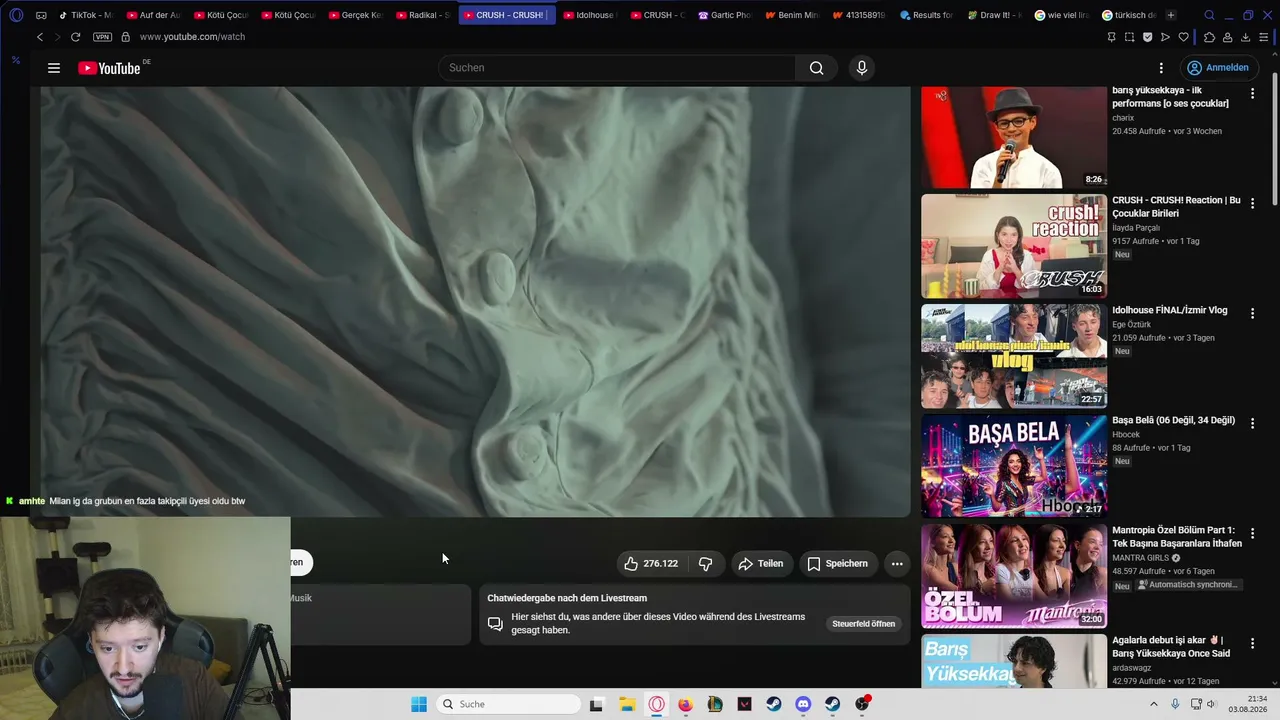The width and height of the screenshot is (1280, 720).
Task: Add page to bookmarks heart icon
Action: (x=1184, y=37)
